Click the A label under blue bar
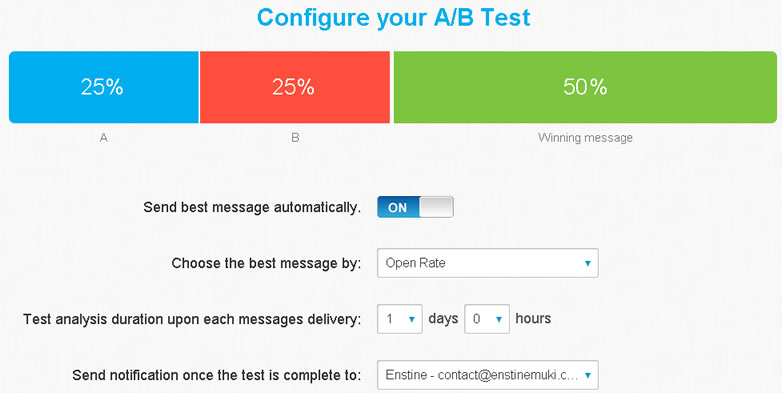The height and width of the screenshot is (393, 782). [x=104, y=138]
